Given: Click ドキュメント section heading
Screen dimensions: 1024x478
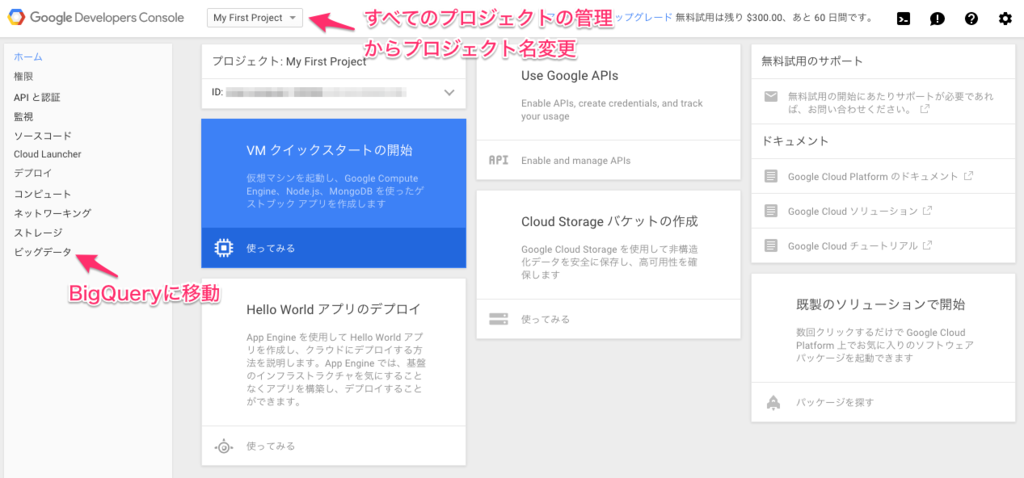Looking at the screenshot, I should [x=795, y=140].
